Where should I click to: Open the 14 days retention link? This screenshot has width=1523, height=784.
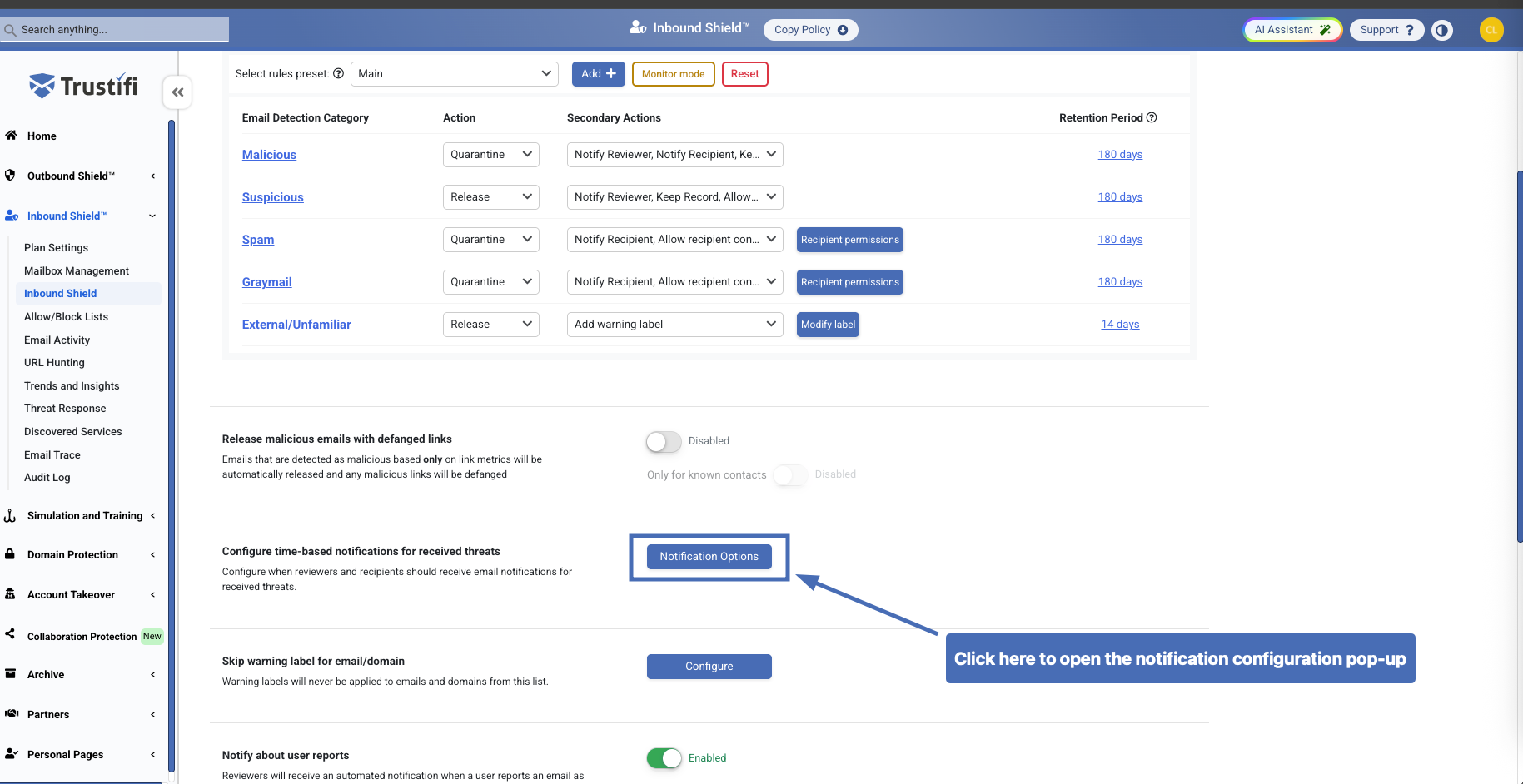tap(1120, 325)
